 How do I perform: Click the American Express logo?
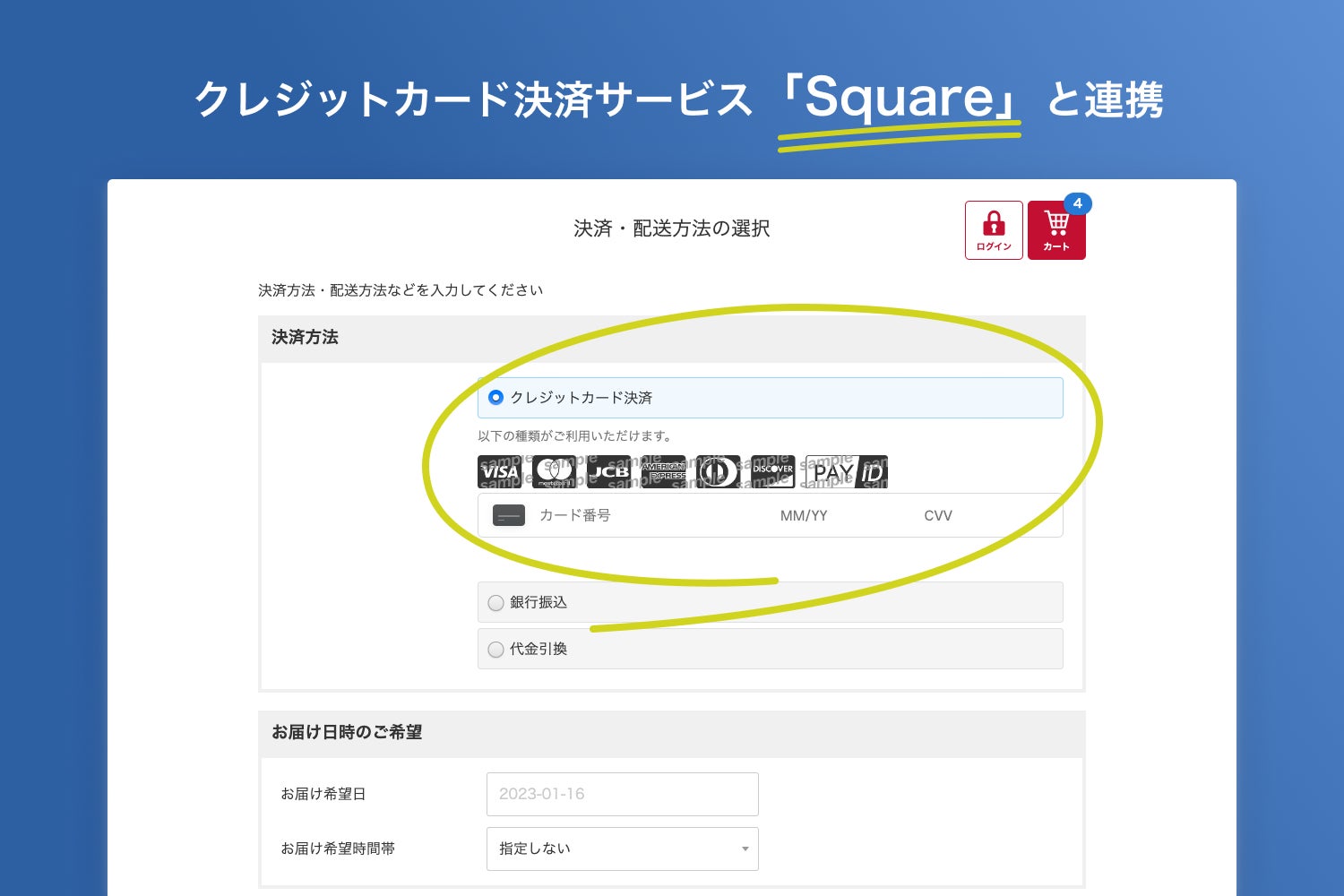663,471
